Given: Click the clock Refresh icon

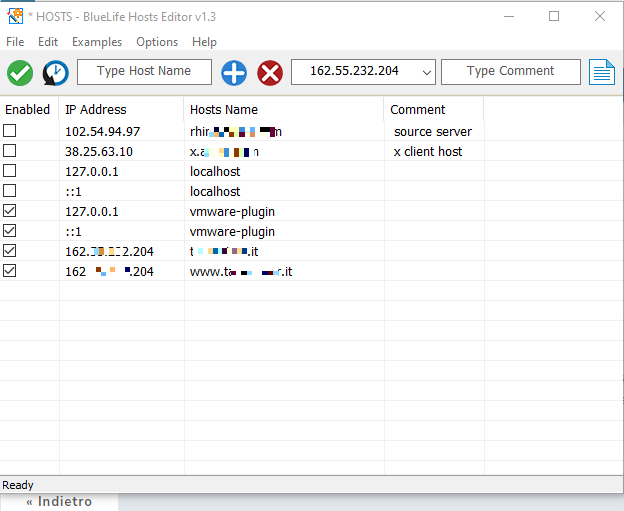Looking at the screenshot, I should pyautogui.click(x=56, y=73).
